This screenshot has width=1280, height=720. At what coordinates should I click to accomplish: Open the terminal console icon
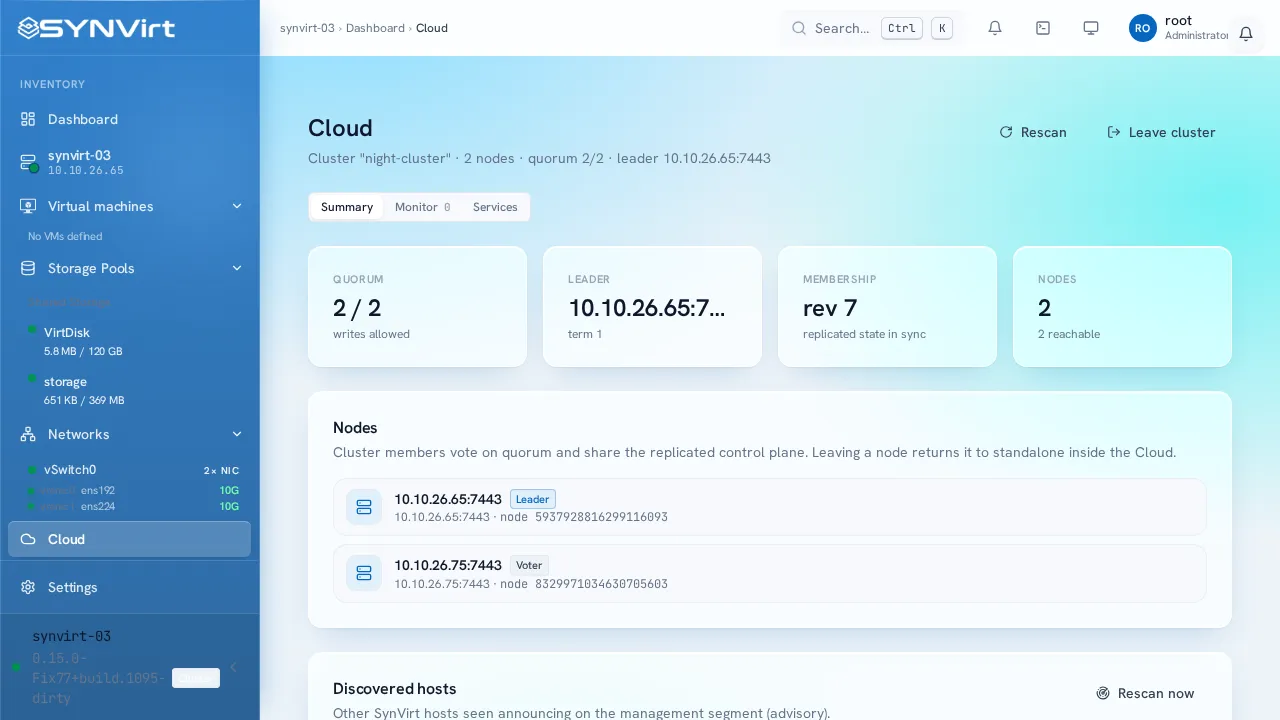[1043, 28]
